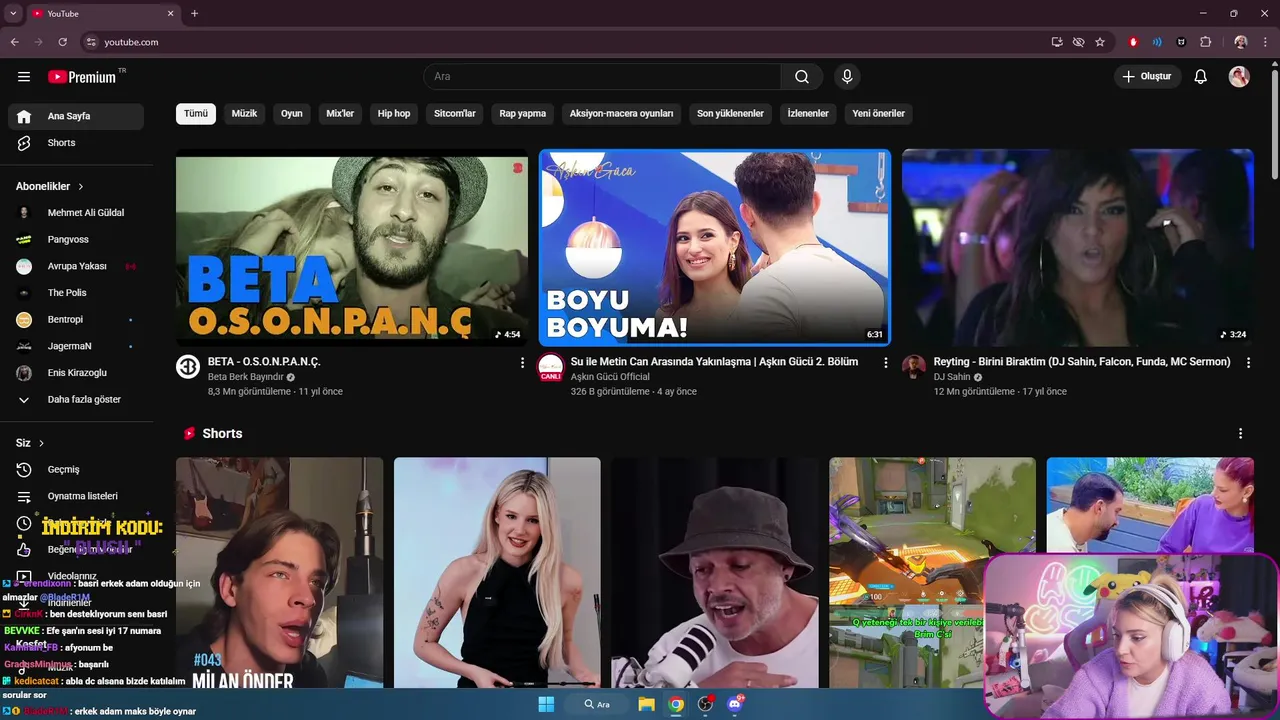1280x720 pixels.
Task: Select the Rap yapma filter chip
Action: coord(523,114)
